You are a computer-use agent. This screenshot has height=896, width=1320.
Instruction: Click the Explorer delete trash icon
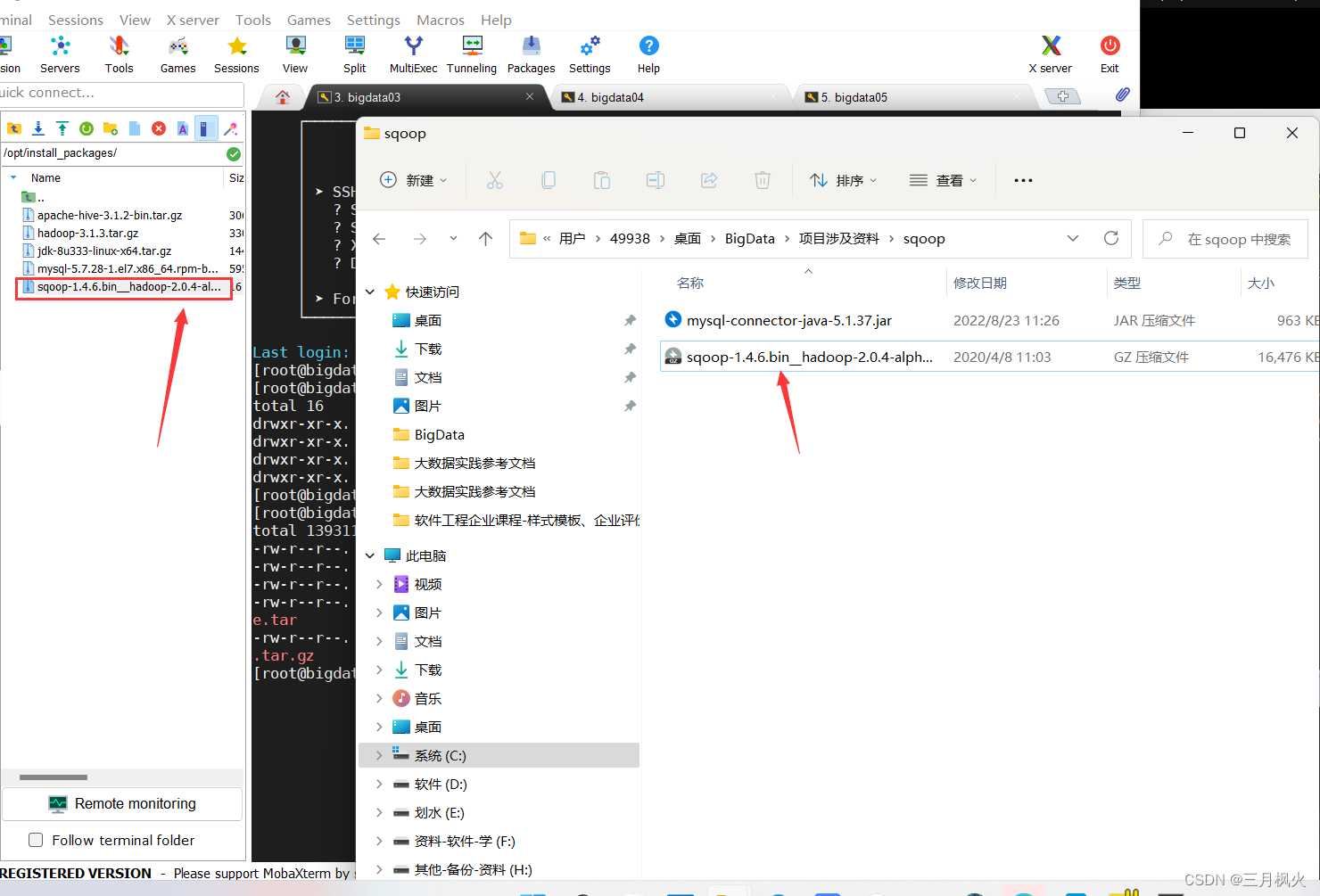(763, 180)
